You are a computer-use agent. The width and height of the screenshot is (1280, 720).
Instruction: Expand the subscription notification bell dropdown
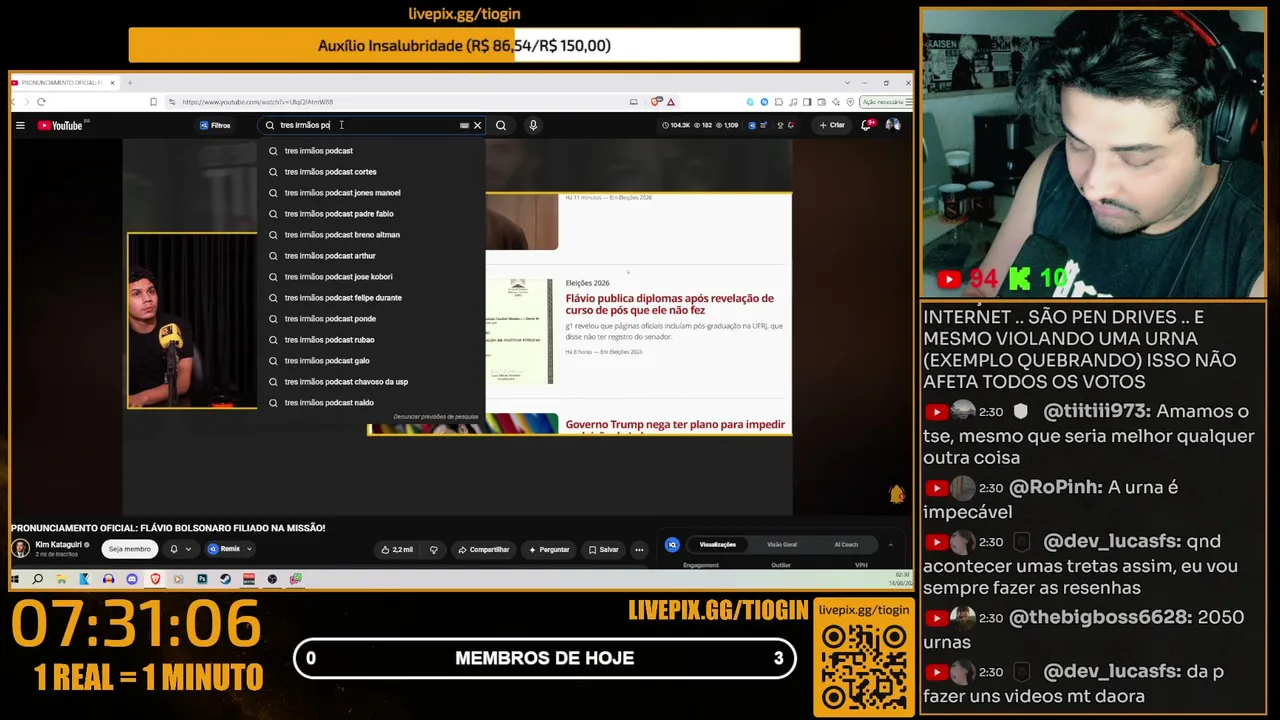tap(180, 549)
